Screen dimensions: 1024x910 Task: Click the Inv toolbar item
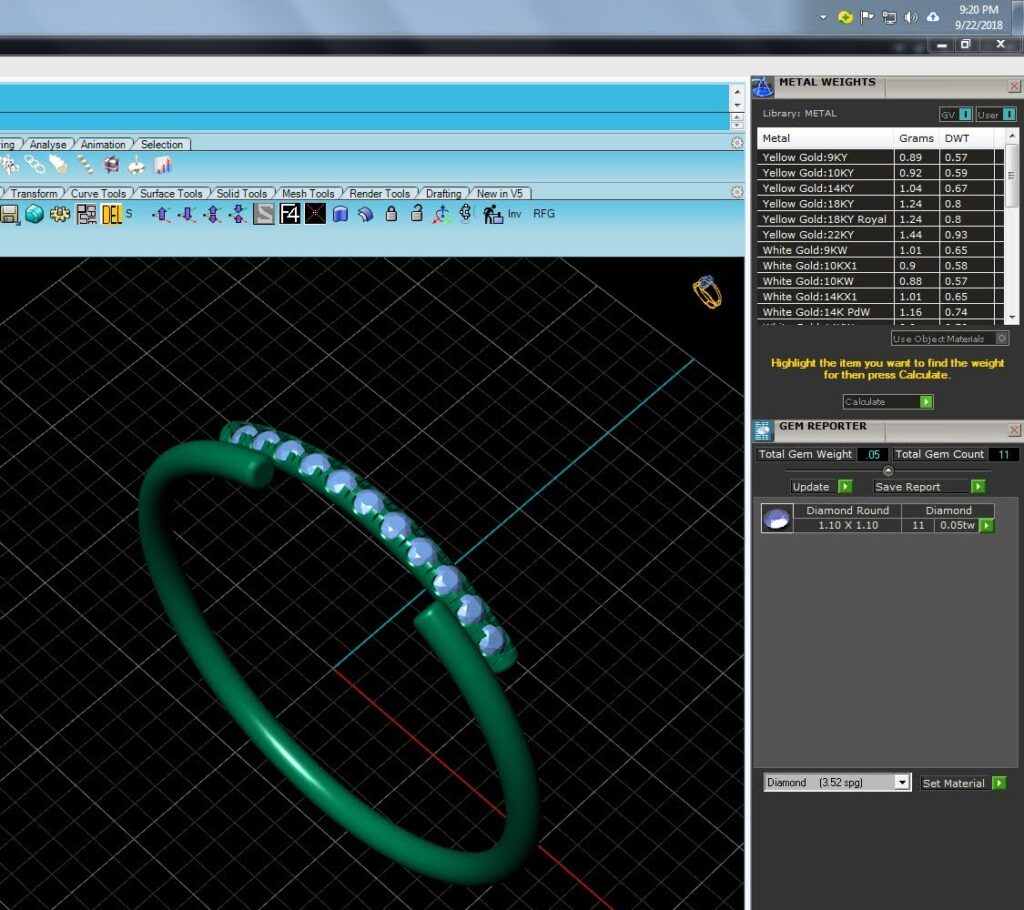(515, 214)
